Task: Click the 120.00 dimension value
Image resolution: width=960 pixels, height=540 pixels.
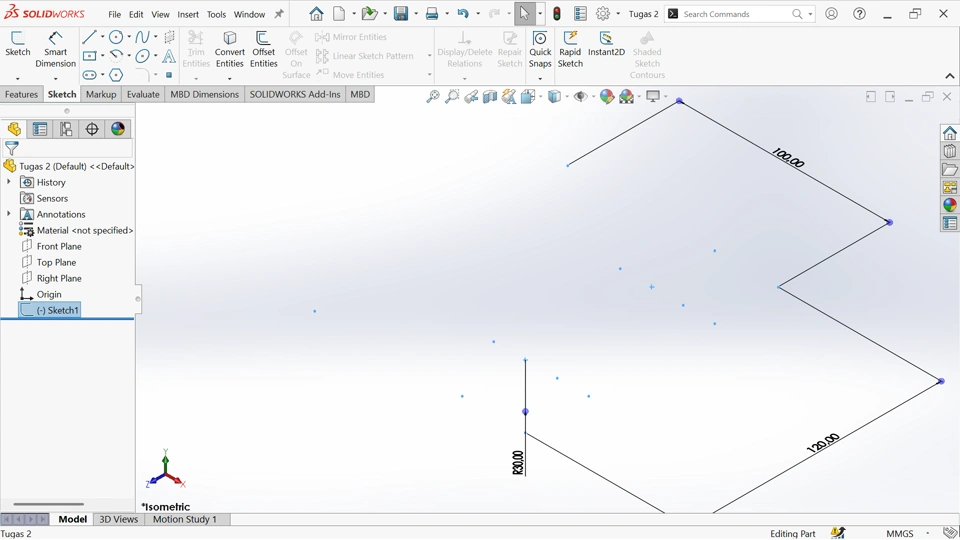Action: tap(823, 443)
